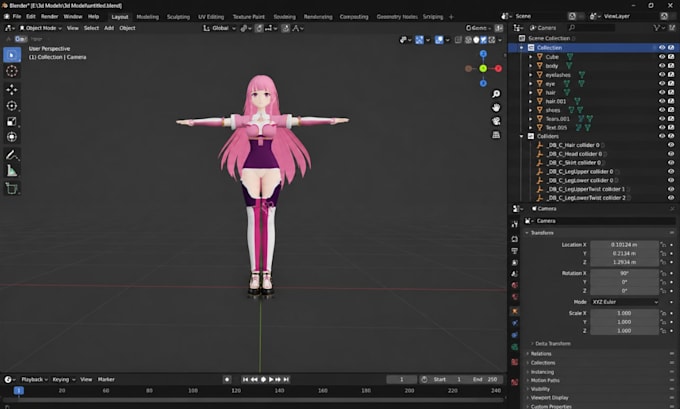
Task: Click the blue Z axis gizmo handle
Action: click(483, 54)
